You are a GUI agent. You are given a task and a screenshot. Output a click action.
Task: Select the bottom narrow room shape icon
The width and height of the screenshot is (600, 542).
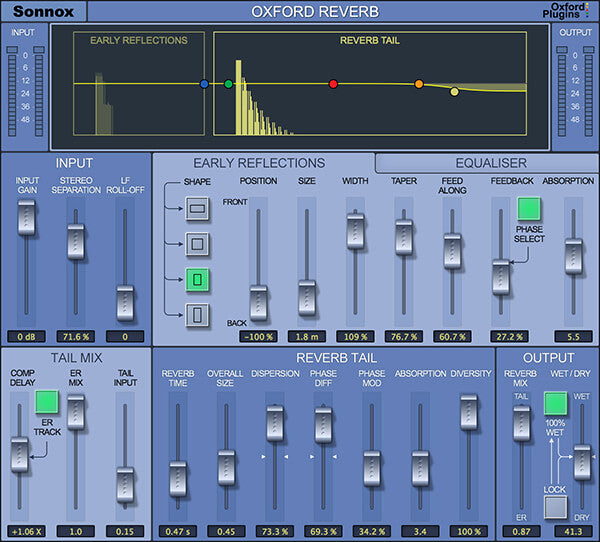[198, 316]
